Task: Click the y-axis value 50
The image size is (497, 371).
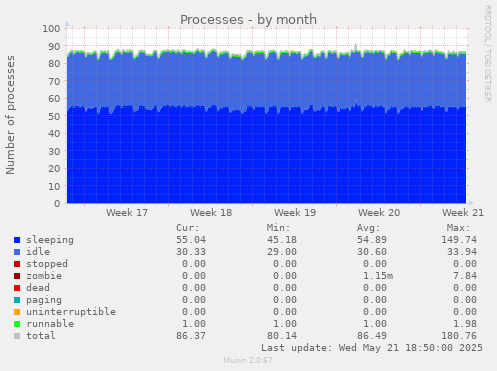Action: 54,116
